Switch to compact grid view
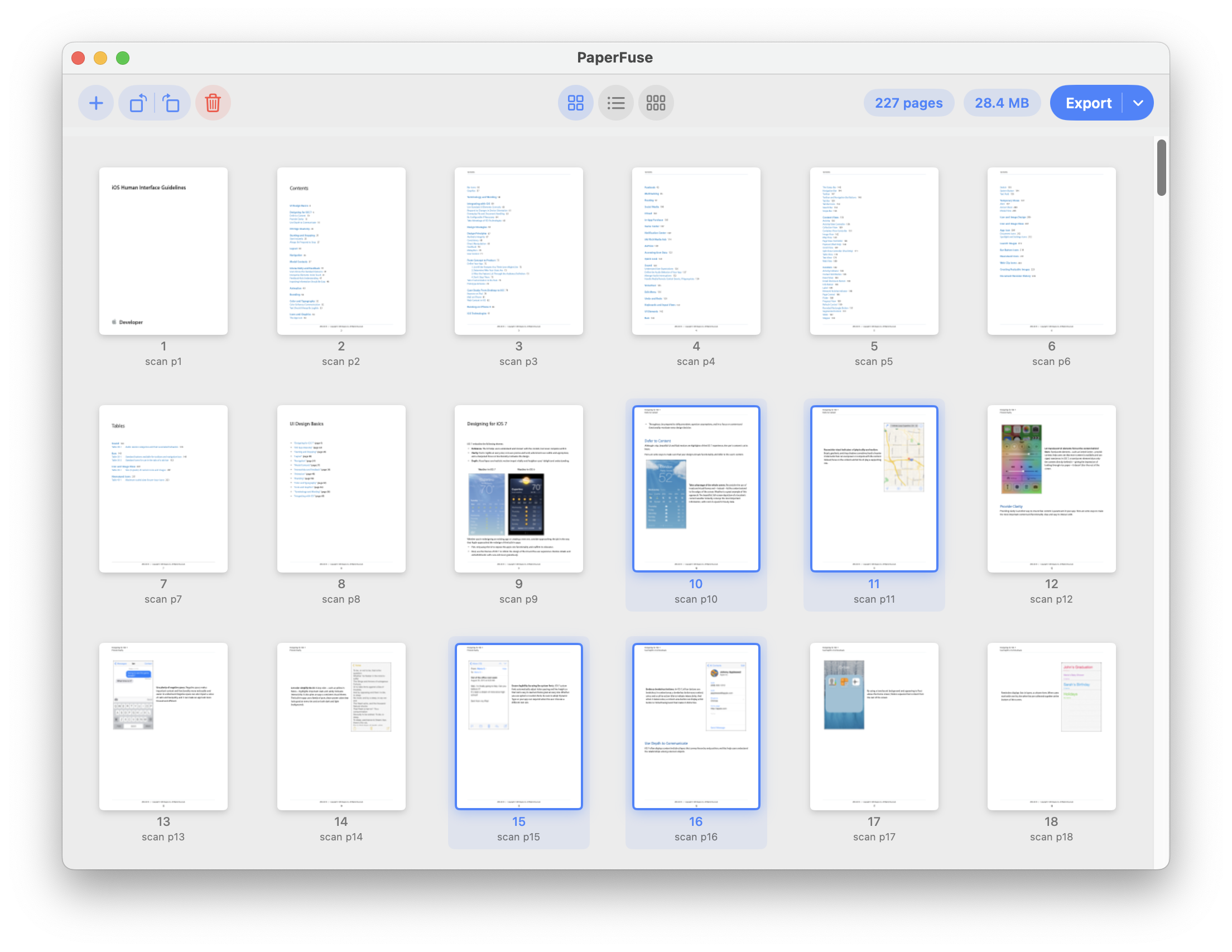1232x952 pixels. tap(656, 103)
